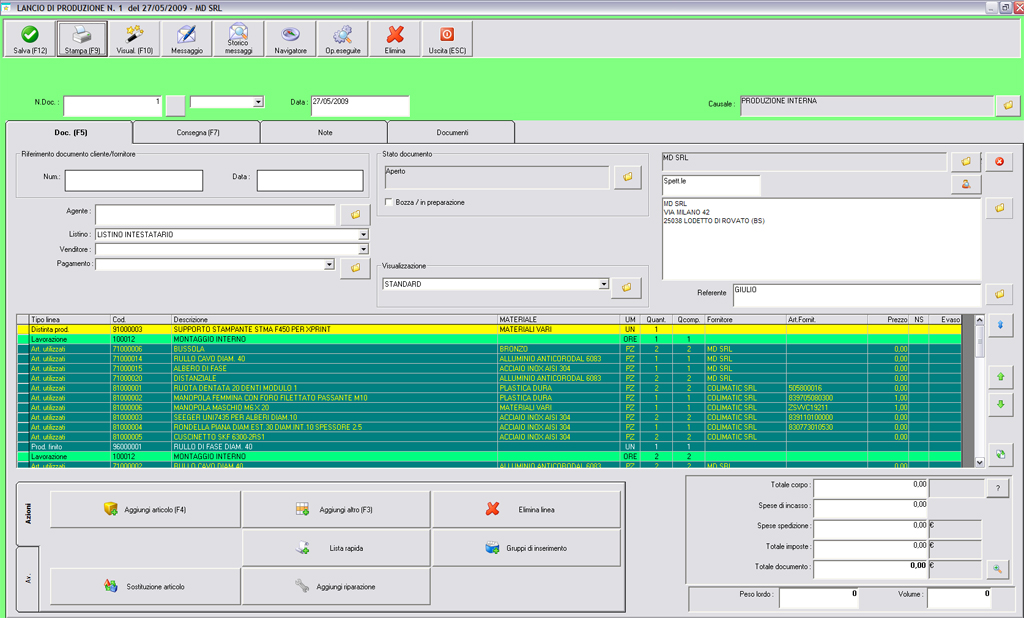Click the Peso lordo field
This screenshot has height=618, width=1024.
818,597
